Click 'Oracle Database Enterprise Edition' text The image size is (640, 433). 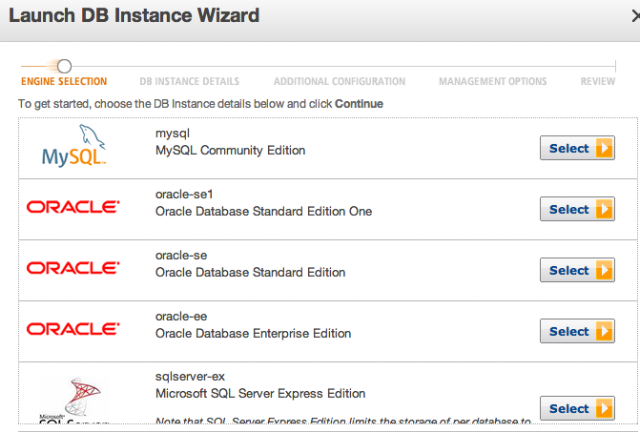(253, 333)
